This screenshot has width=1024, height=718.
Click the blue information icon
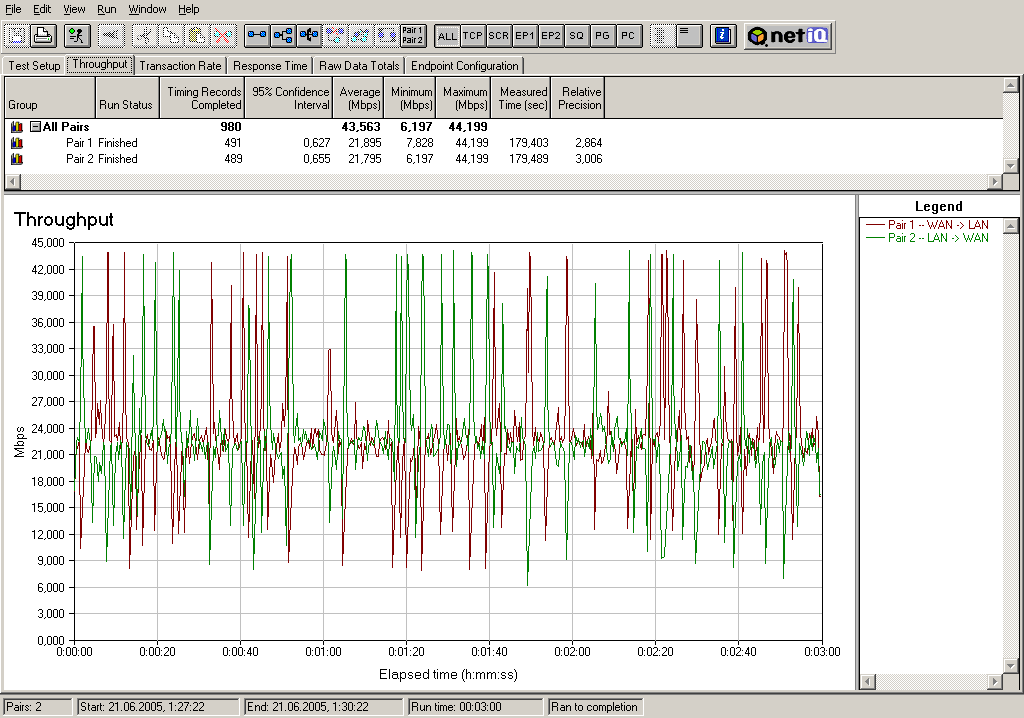[x=722, y=36]
